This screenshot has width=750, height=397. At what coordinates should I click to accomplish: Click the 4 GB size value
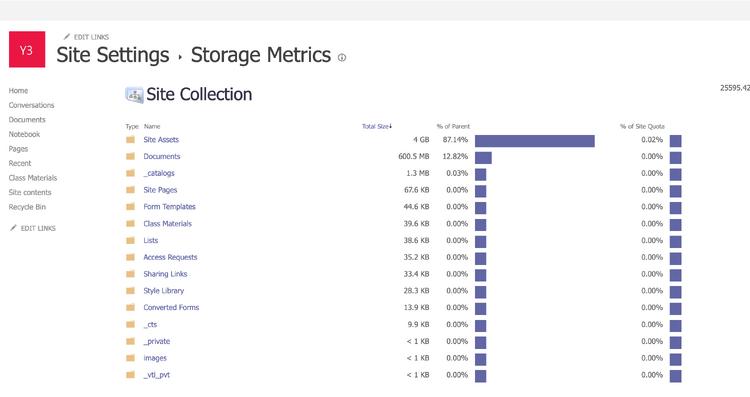[x=421, y=140]
